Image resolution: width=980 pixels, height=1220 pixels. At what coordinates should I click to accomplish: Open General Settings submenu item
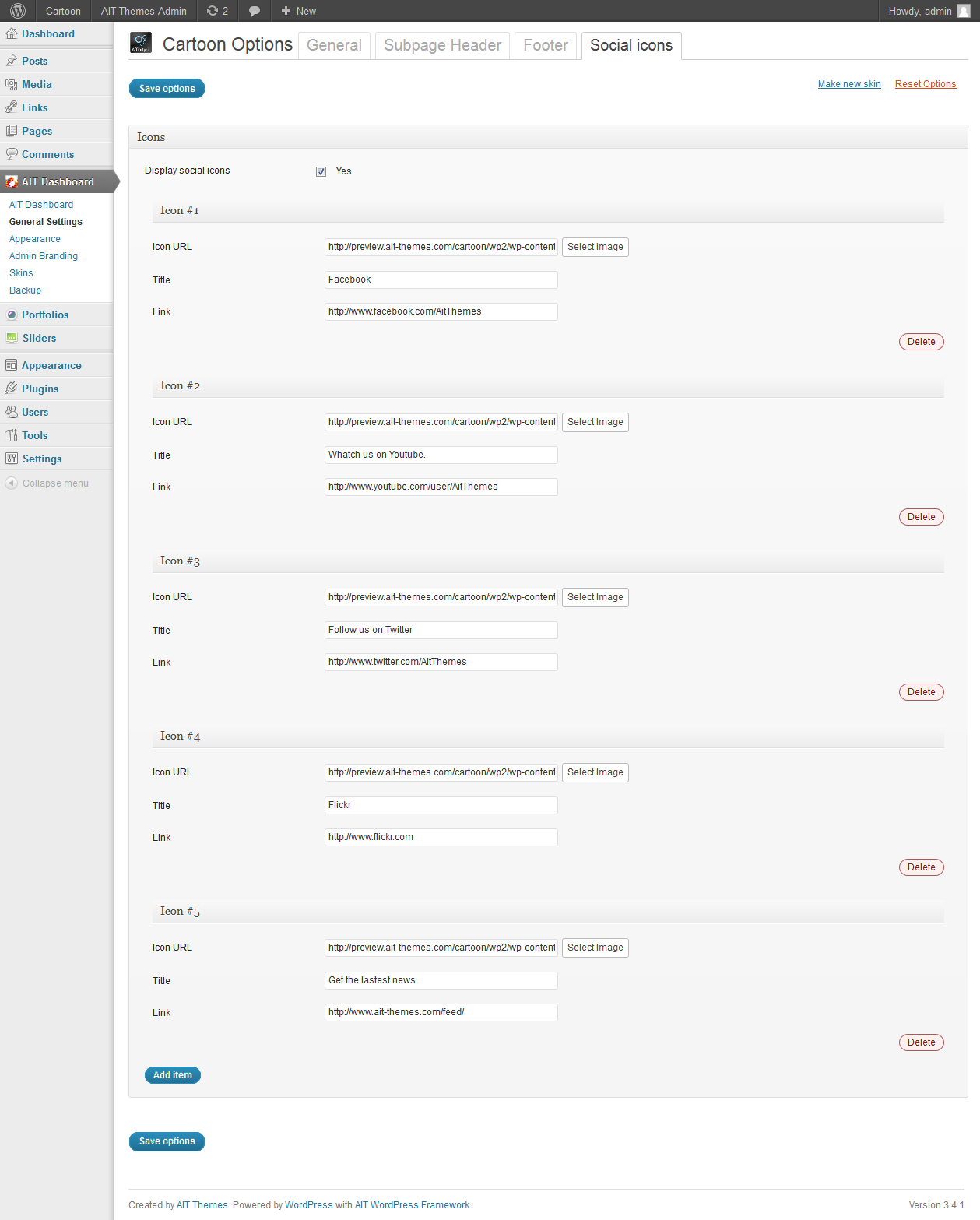[46, 222]
